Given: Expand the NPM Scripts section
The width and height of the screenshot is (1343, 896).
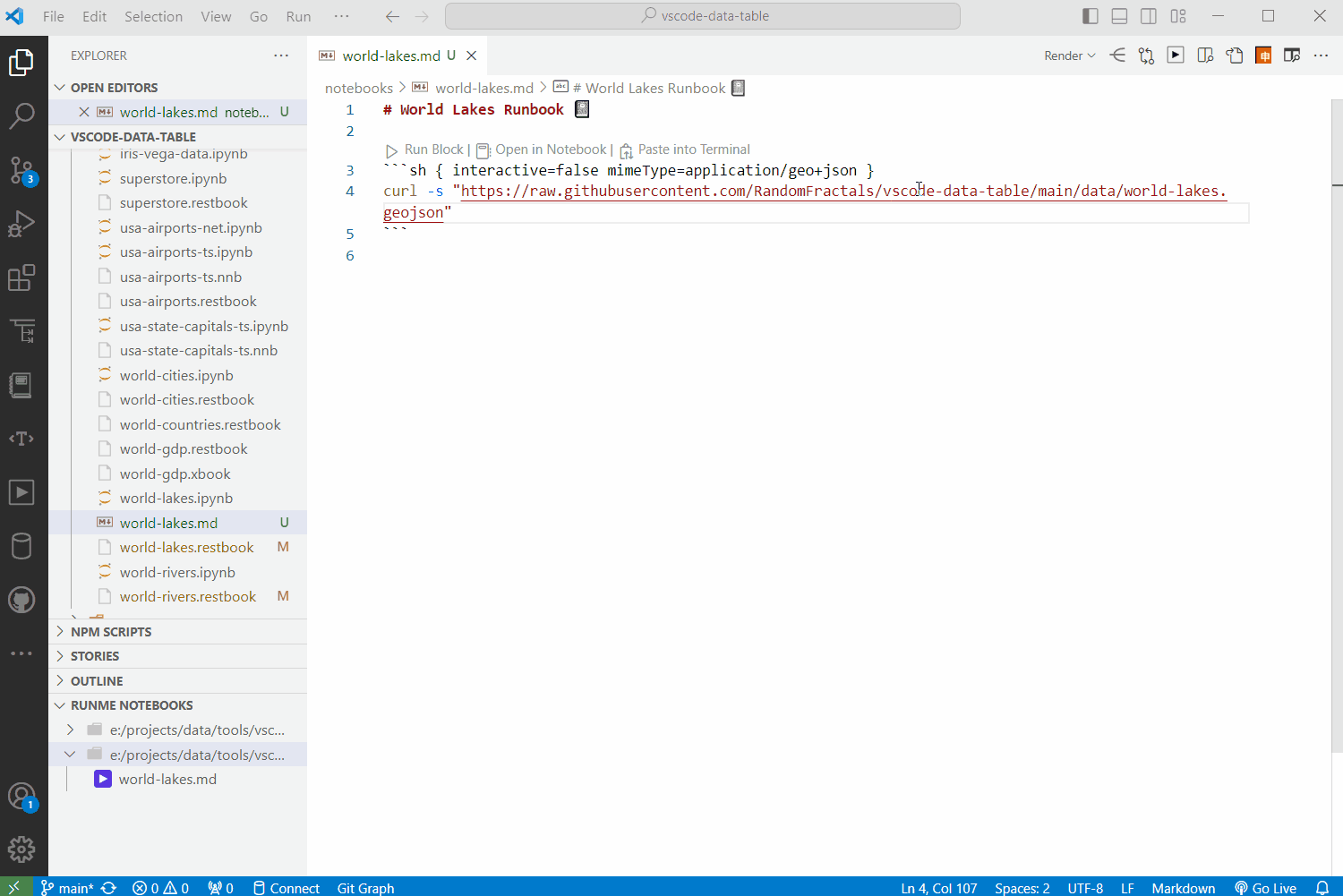Looking at the screenshot, I should [x=177, y=632].
